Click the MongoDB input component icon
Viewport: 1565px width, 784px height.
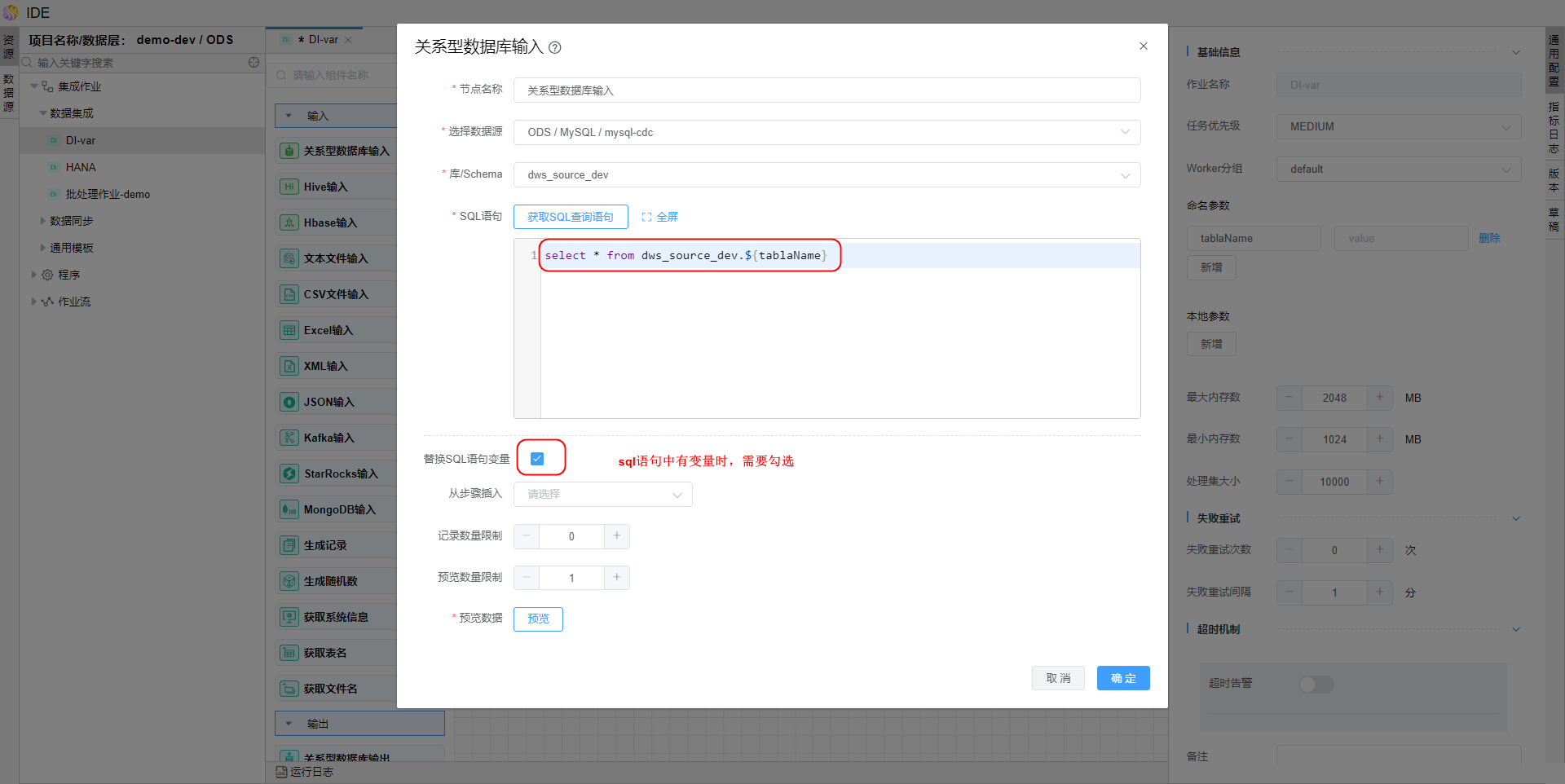(x=289, y=509)
